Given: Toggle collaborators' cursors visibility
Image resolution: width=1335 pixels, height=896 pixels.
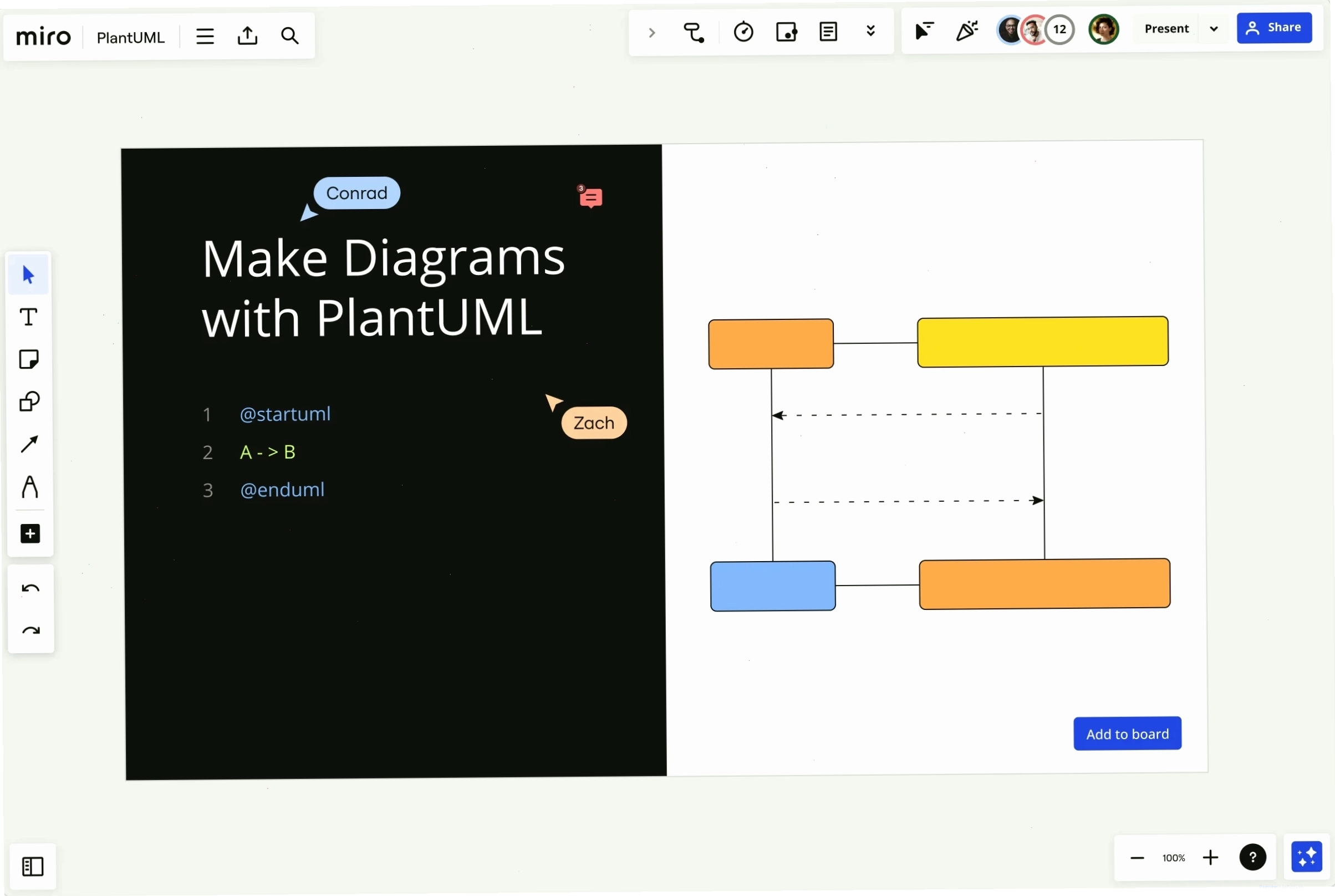Looking at the screenshot, I should pyautogui.click(x=924, y=31).
